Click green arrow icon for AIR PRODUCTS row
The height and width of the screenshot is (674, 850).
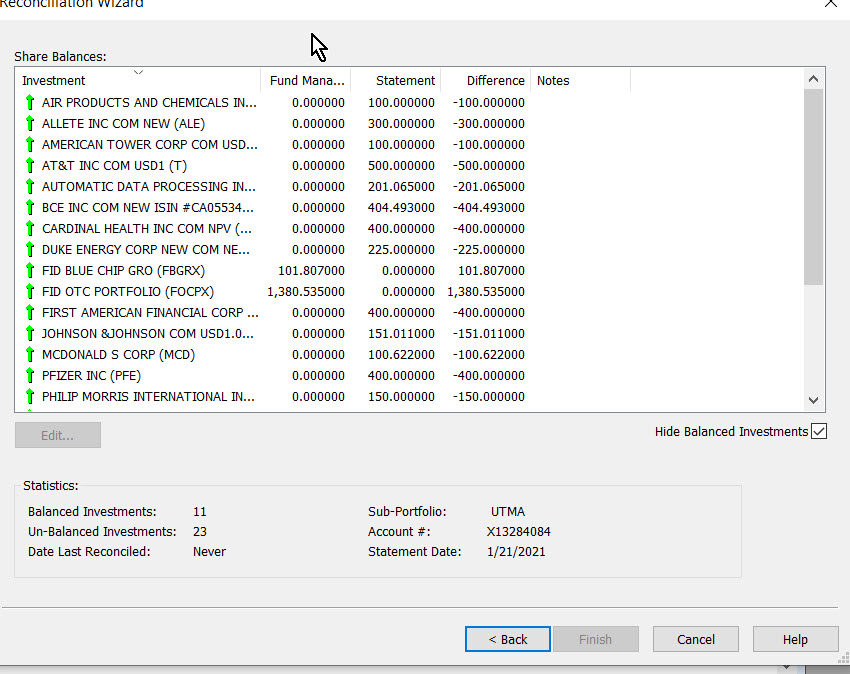pyautogui.click(x=30, y=102)
